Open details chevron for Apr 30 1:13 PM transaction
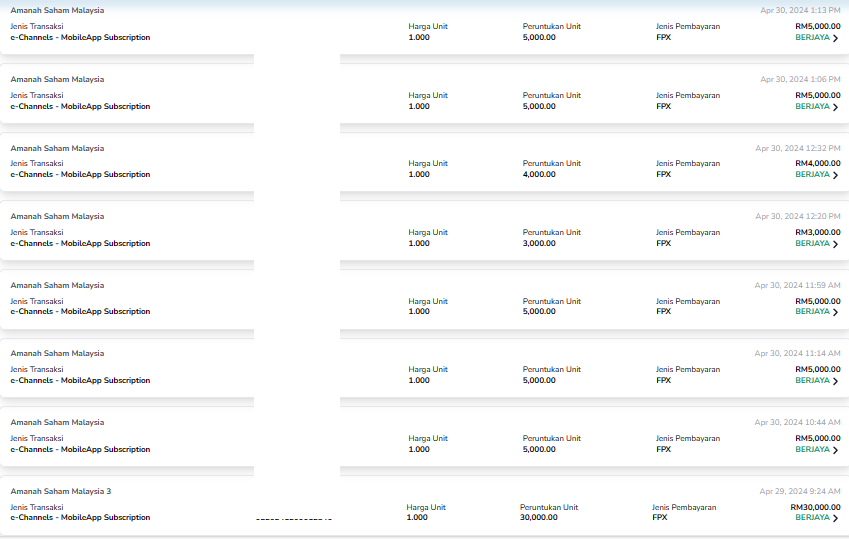The image size is (849, 539). coord(835,38)
